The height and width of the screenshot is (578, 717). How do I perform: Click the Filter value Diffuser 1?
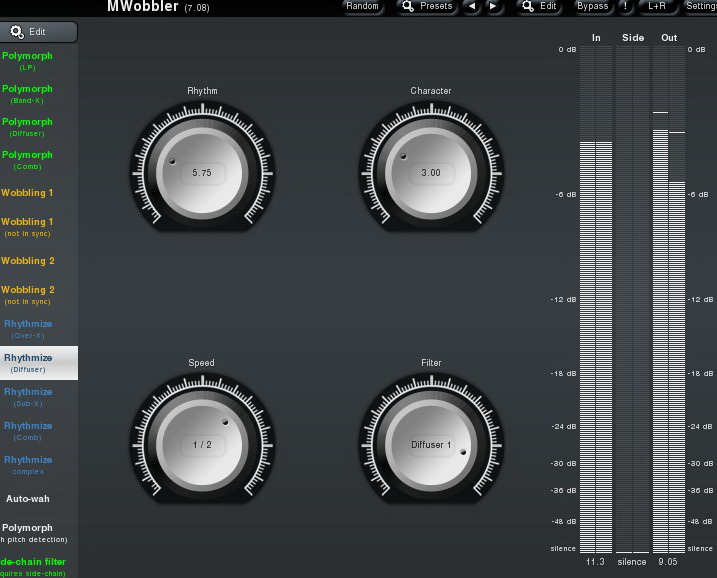click(431, 445)
